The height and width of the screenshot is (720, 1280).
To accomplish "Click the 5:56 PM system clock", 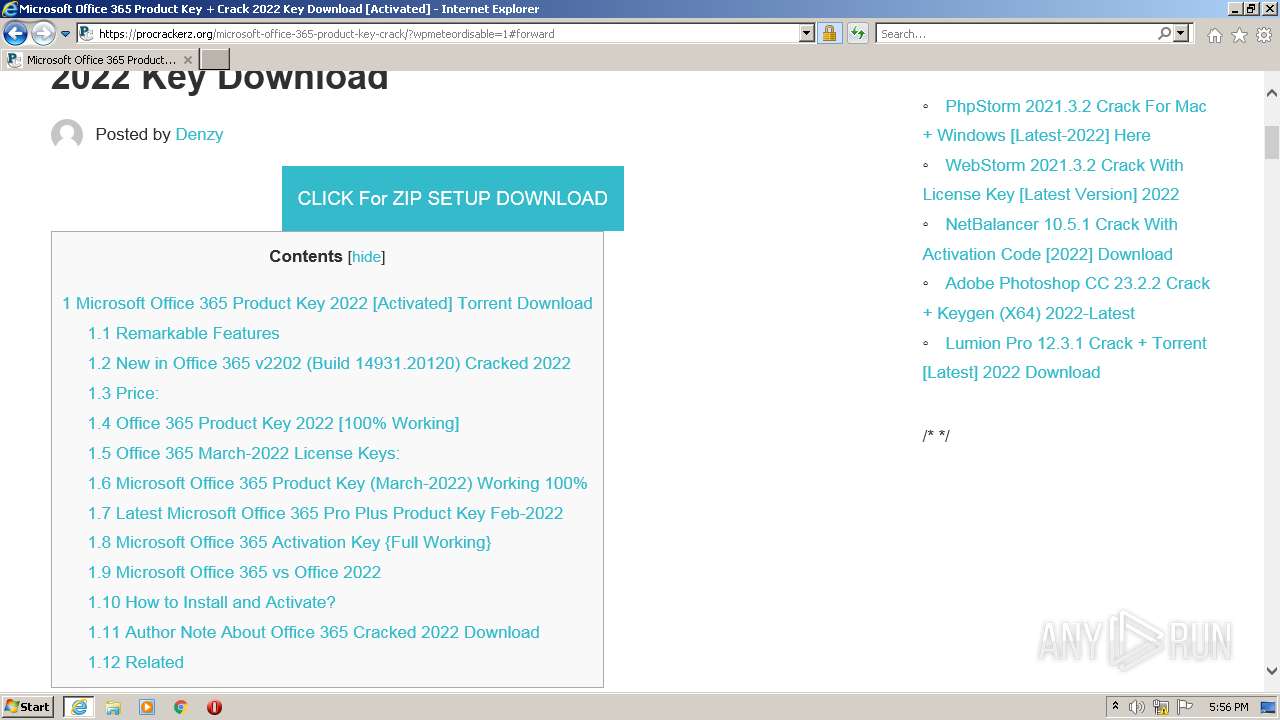I will [1228, 707].
